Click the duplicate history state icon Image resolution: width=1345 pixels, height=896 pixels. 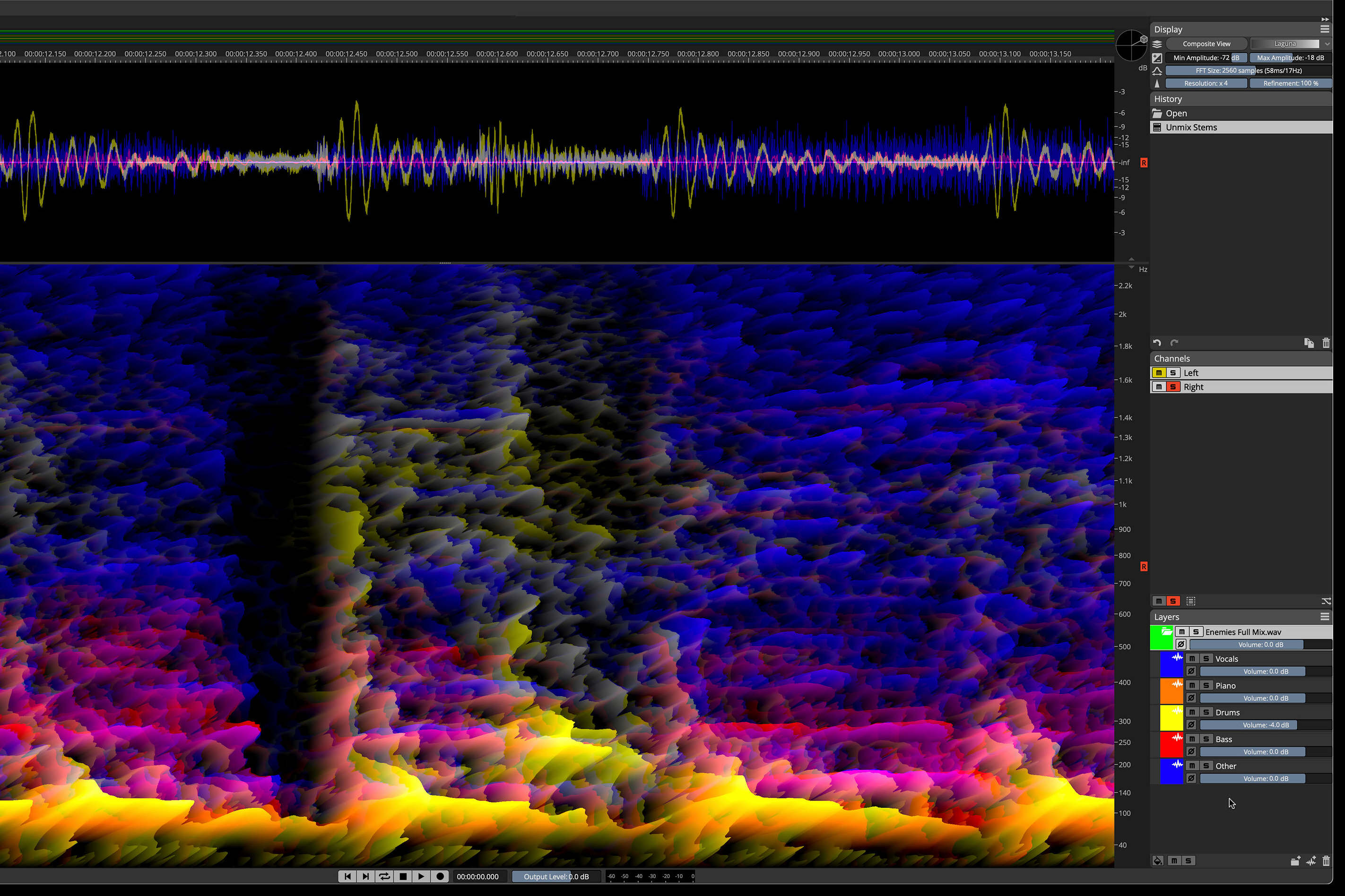pyautogui.click(x=1309, y=343)
